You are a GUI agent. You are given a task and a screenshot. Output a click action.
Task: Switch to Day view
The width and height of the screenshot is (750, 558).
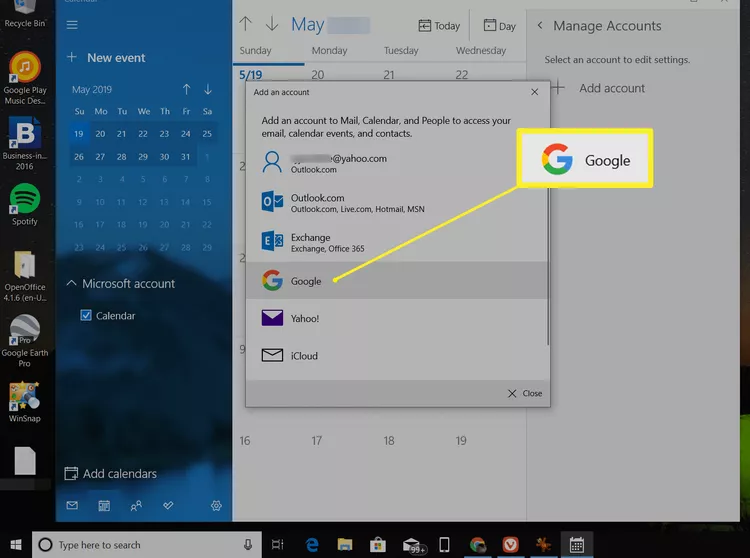(x=499, y=26)
